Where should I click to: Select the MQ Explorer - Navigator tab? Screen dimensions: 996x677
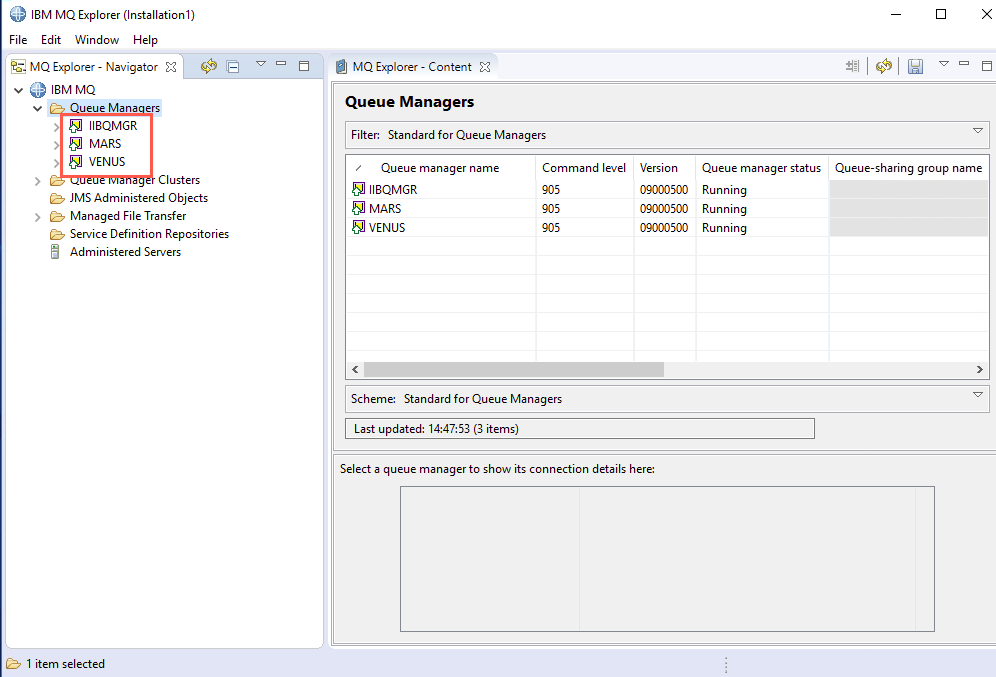93,67
